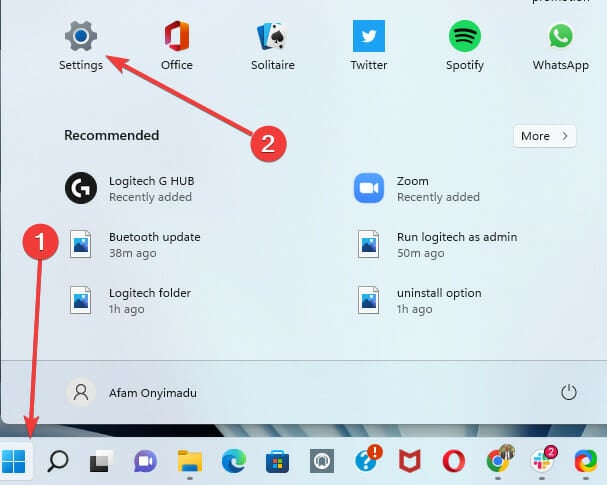
Task: Open the uninstall option image file
Action: [418, 301]
